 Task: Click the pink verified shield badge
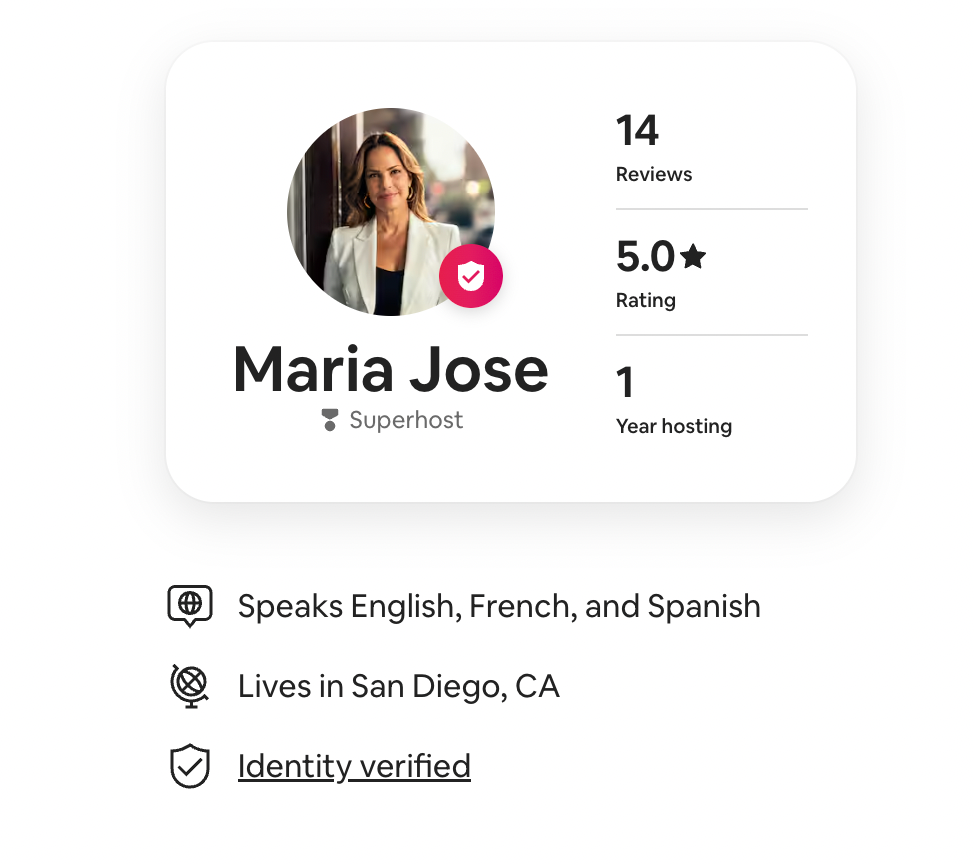click(x=471, y=276)
